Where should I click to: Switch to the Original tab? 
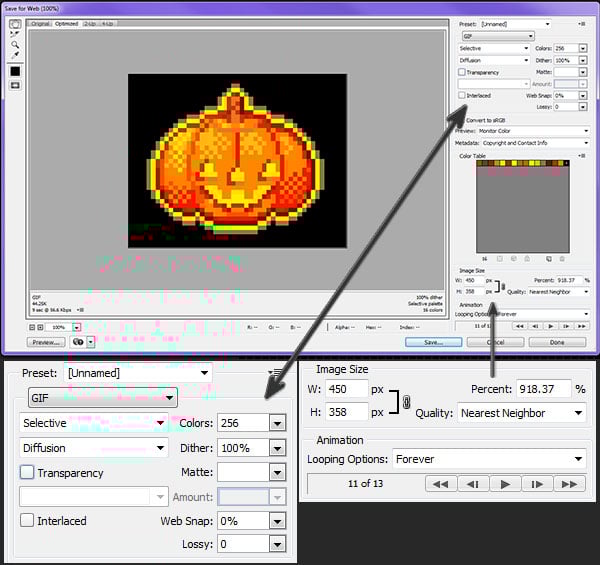(x=40, y=22)
